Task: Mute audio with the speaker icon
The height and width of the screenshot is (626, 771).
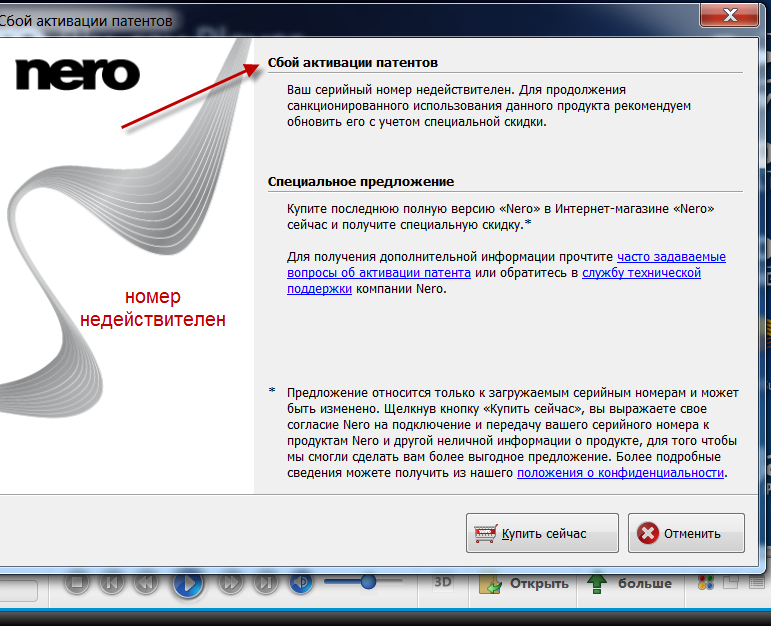Action: pos(301,583)
